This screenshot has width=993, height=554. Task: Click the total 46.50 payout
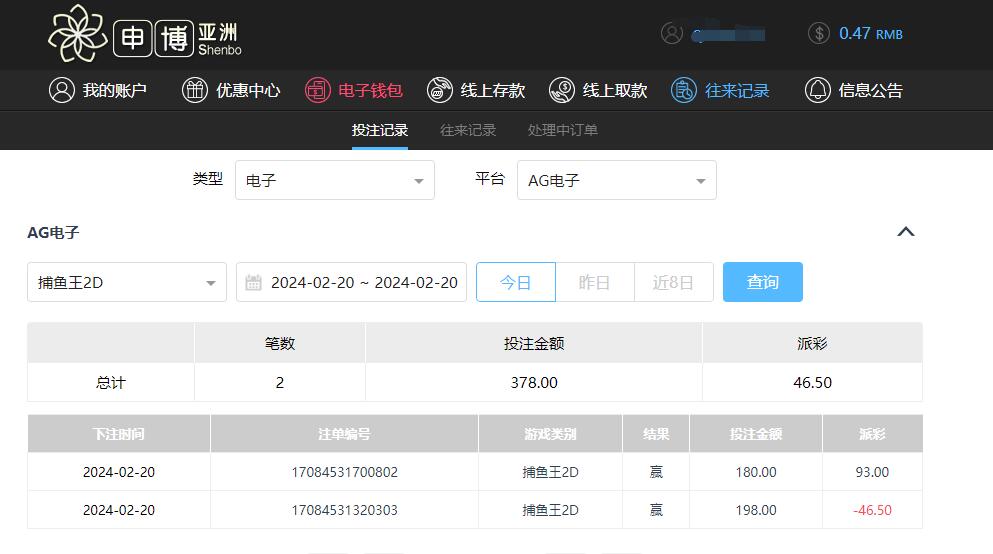(x=813, y=382)
